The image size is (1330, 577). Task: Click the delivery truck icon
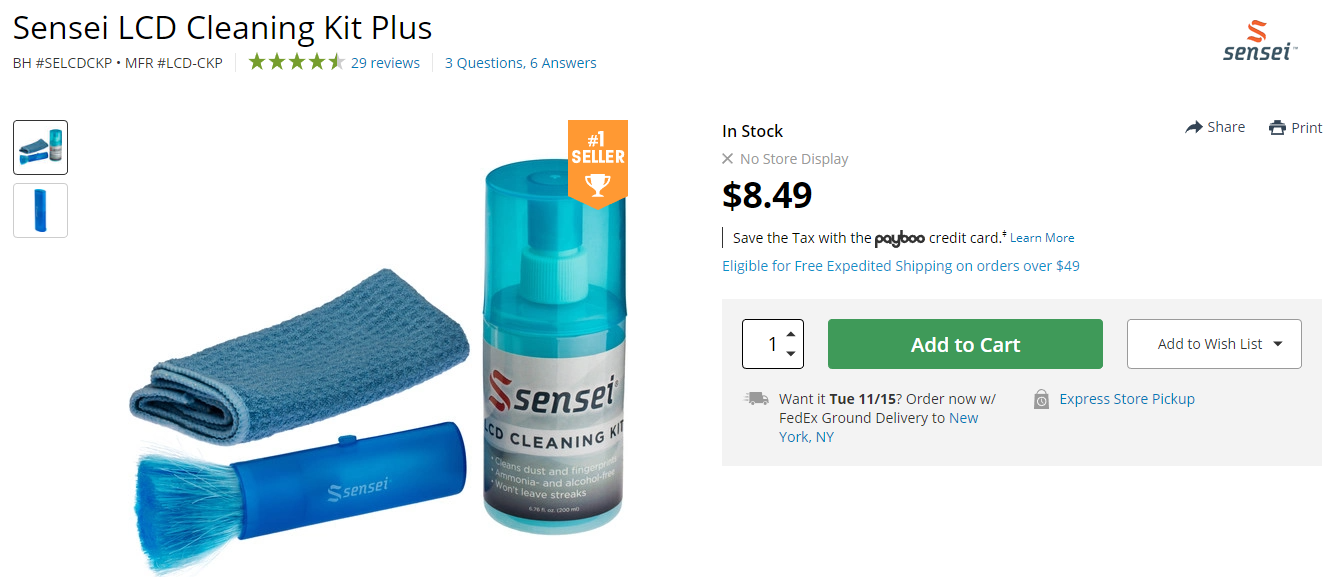point(756,398)
